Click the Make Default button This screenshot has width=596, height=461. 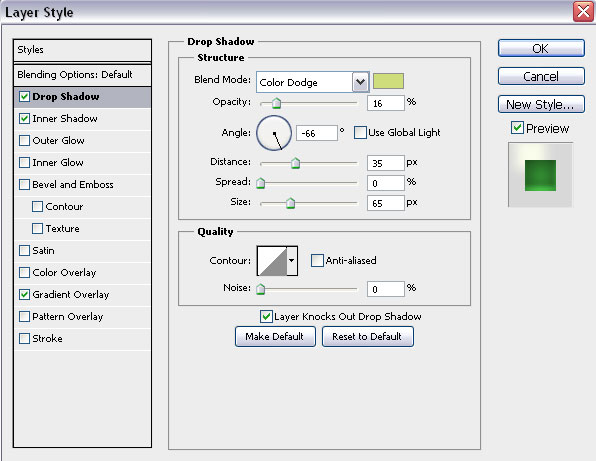tap(275, 336)
